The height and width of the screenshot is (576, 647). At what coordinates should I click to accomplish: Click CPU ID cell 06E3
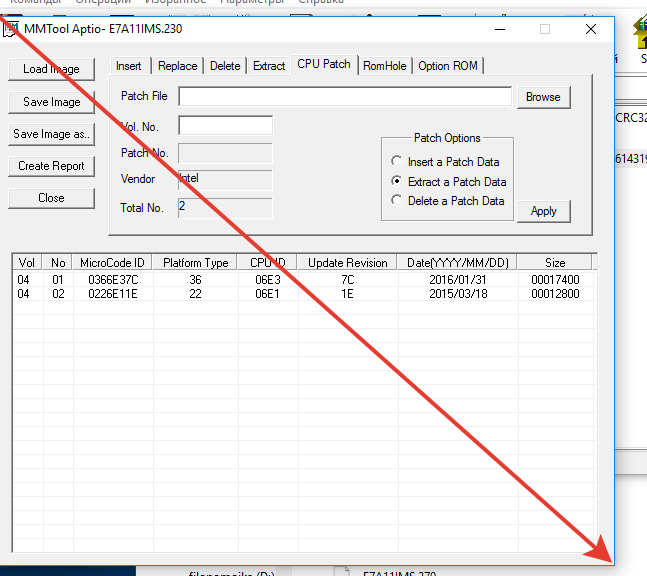pyautogui.click(x=268, y=280)
